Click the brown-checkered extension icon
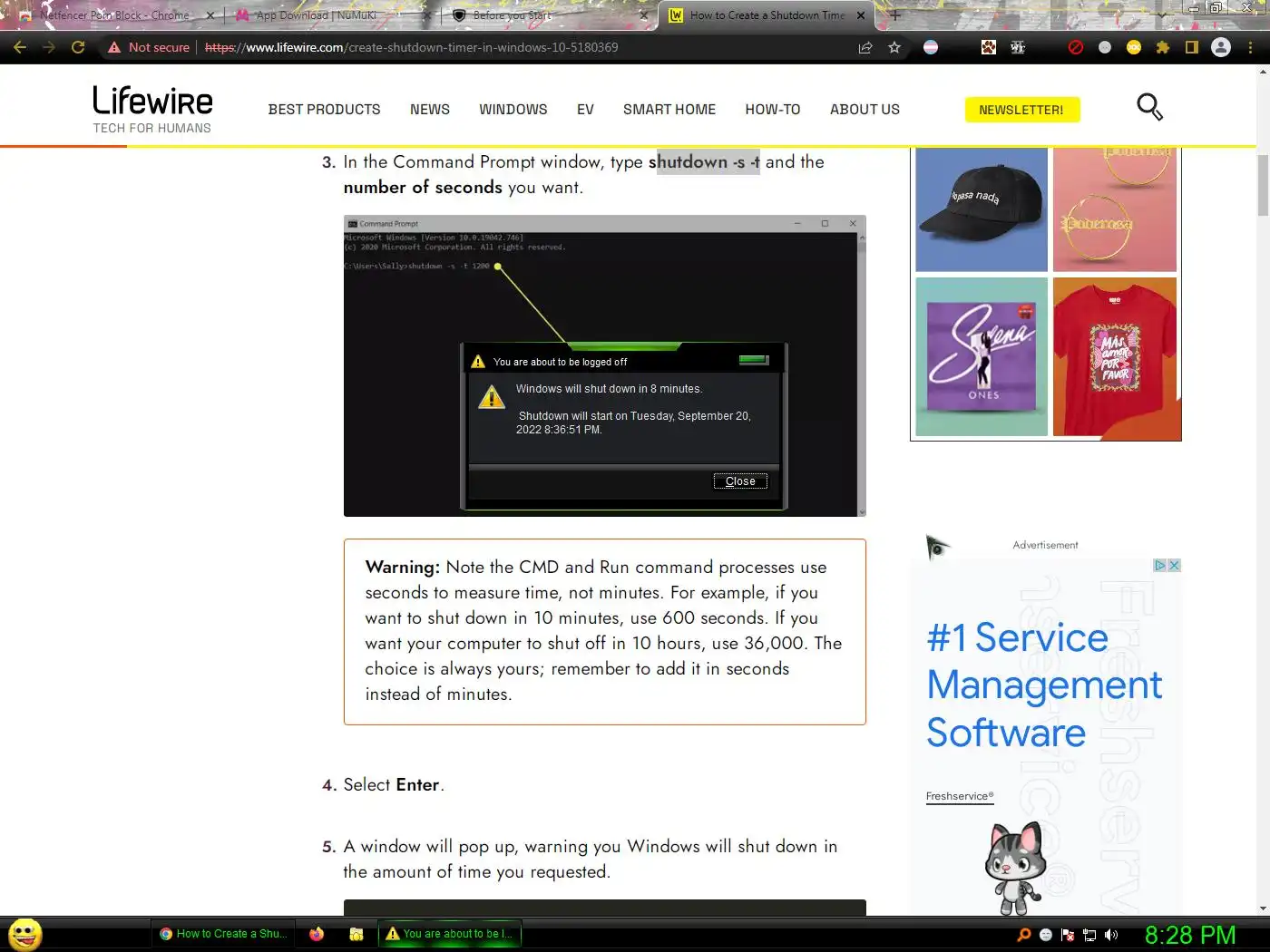Screen dimensions: 1270x952 click(989, 47)
